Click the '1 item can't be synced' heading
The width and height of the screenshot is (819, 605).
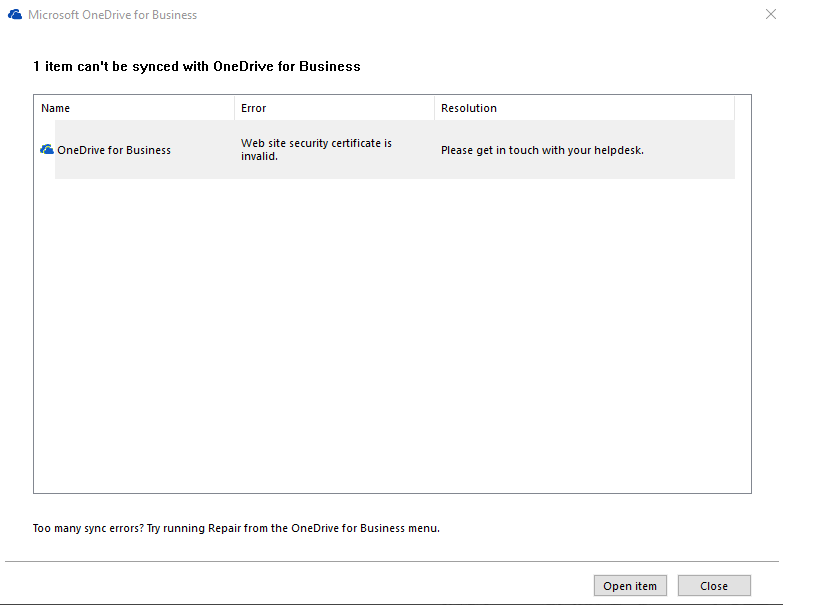pos(196,66)
